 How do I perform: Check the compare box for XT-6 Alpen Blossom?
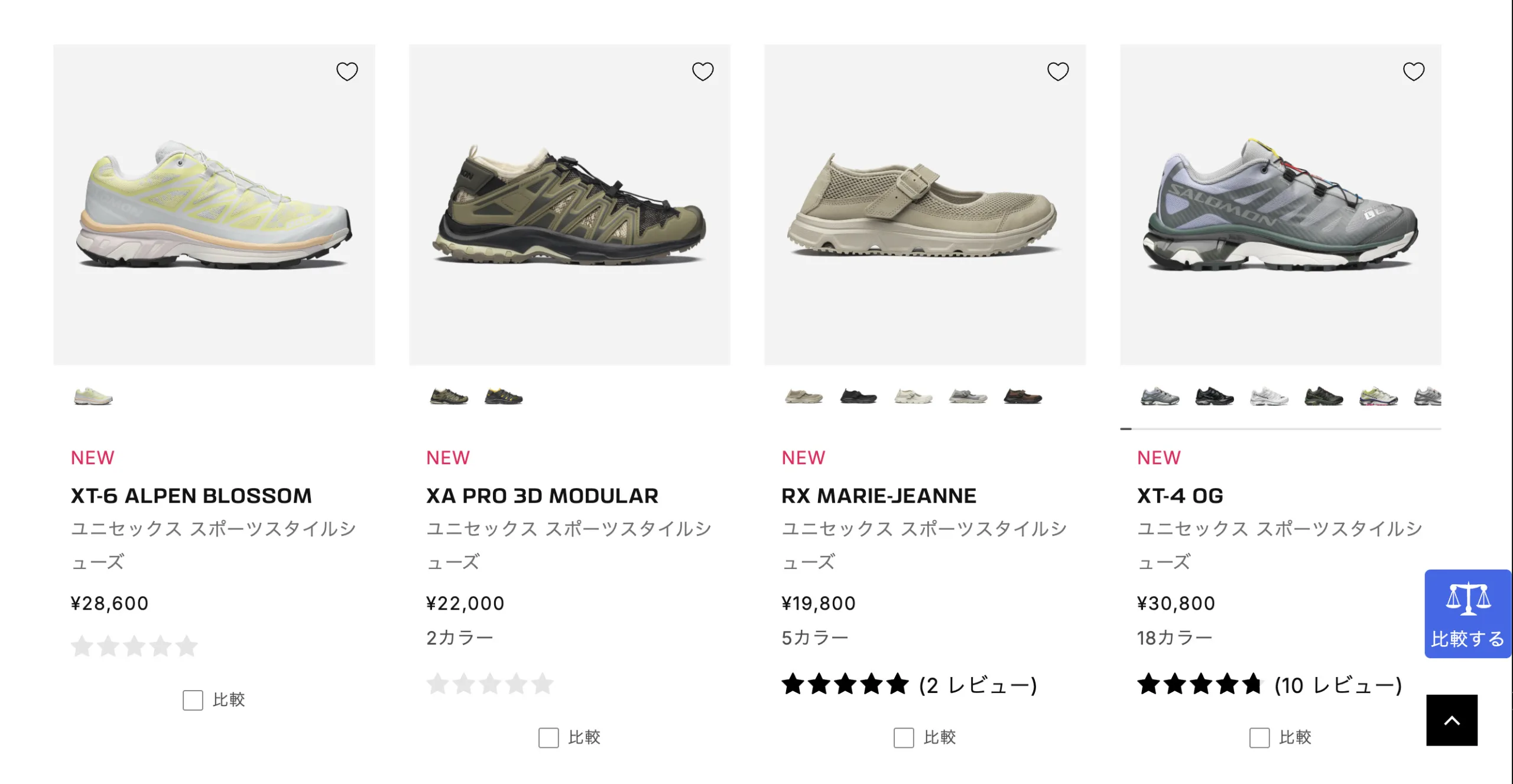click(193, 700)
